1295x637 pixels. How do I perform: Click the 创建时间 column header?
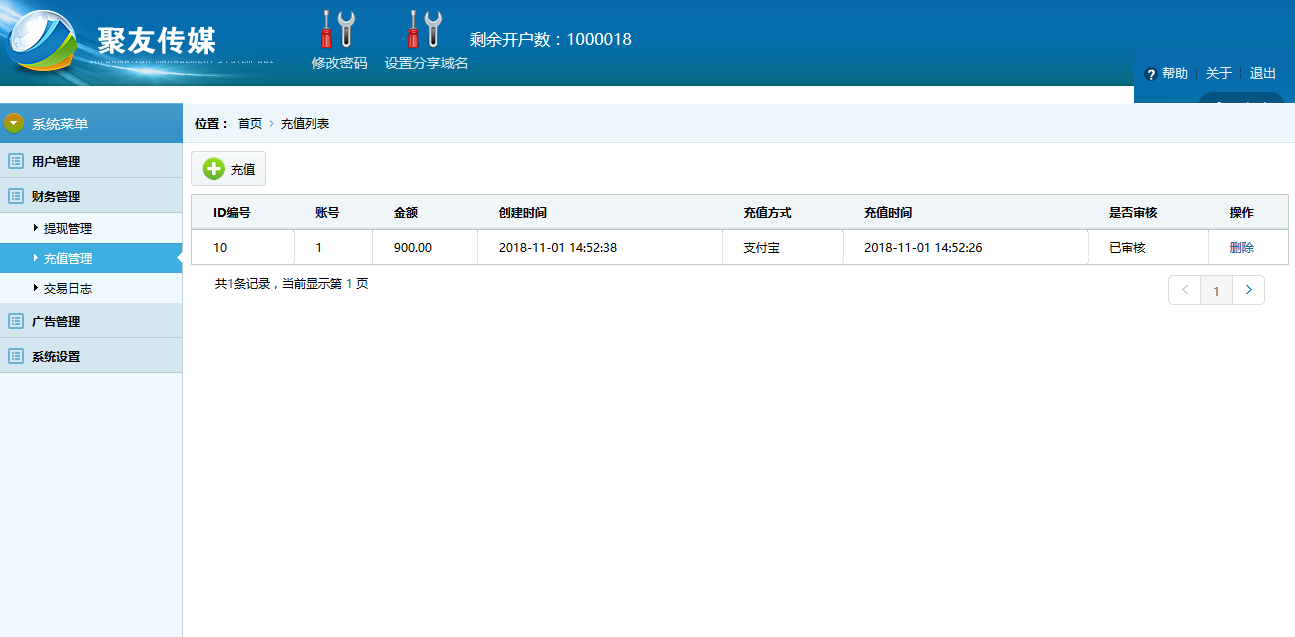click(x=523, y=213)
